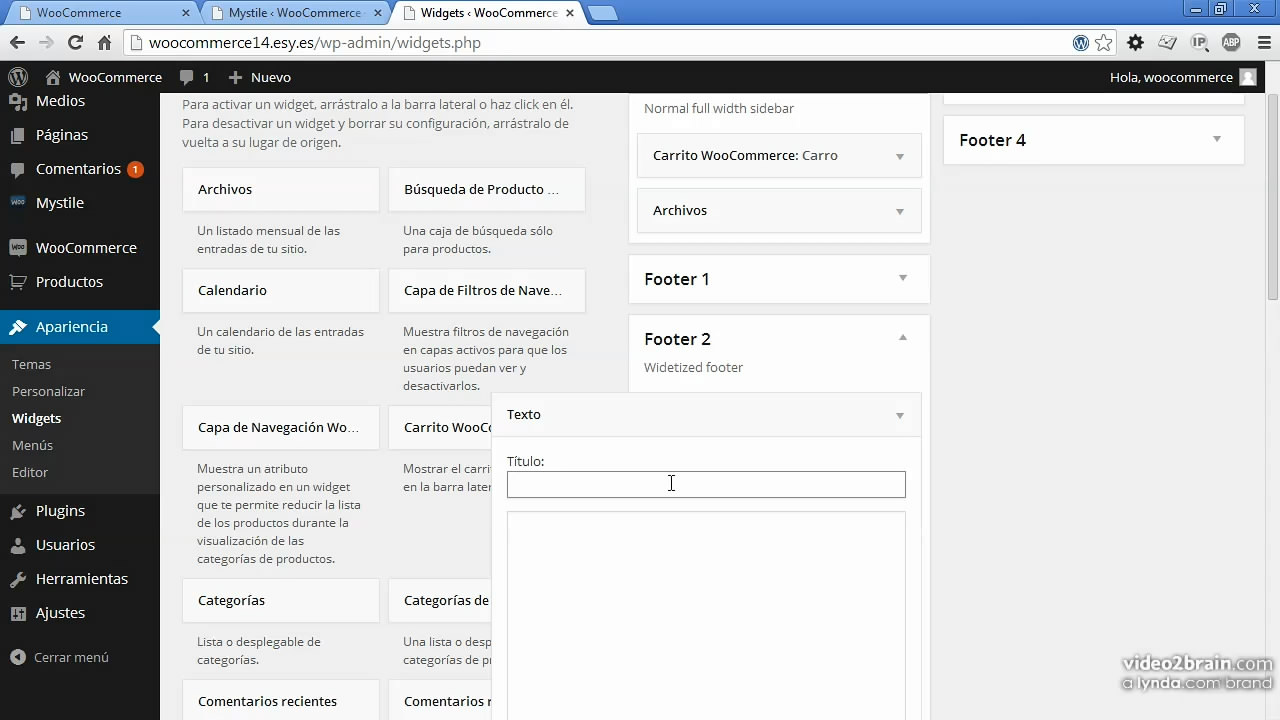
Task: Click the comments count 1 badge in sidebar
Action: pyautogui.click(x=135, y=169)
